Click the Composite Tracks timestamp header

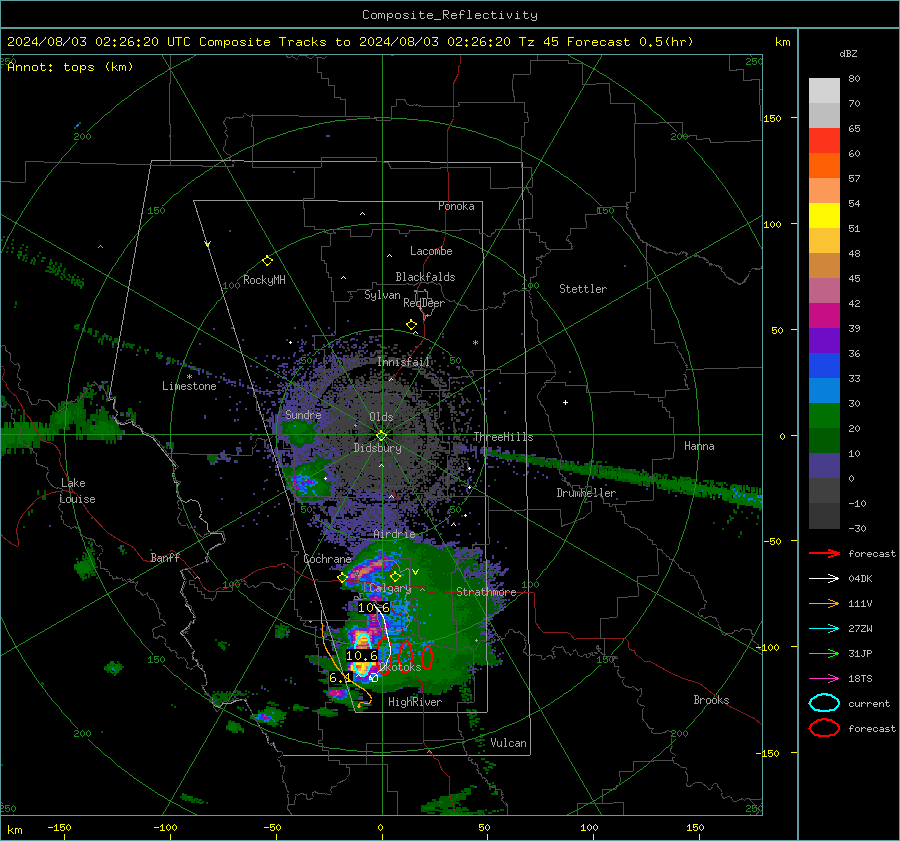[350, 42]
